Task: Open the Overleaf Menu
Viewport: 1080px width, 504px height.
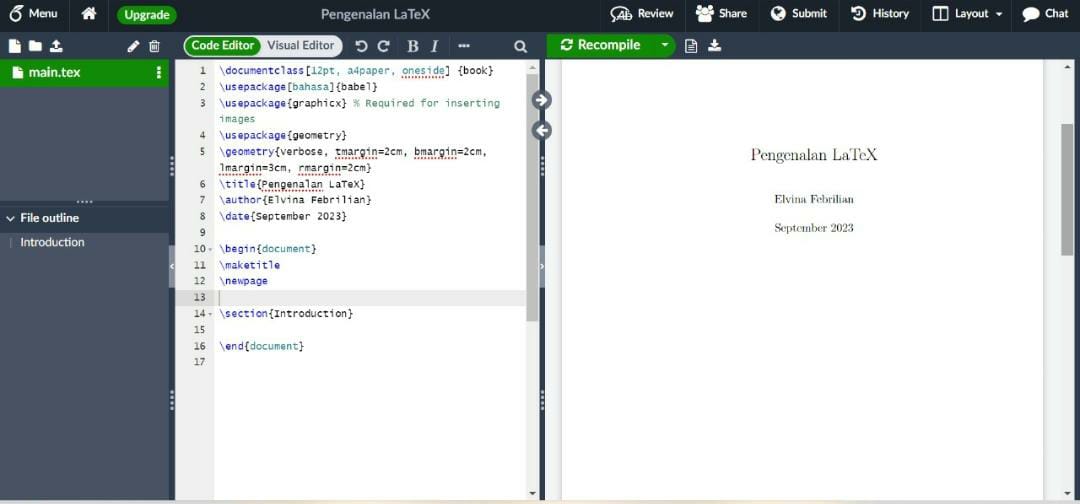Action: pos(33,14)
